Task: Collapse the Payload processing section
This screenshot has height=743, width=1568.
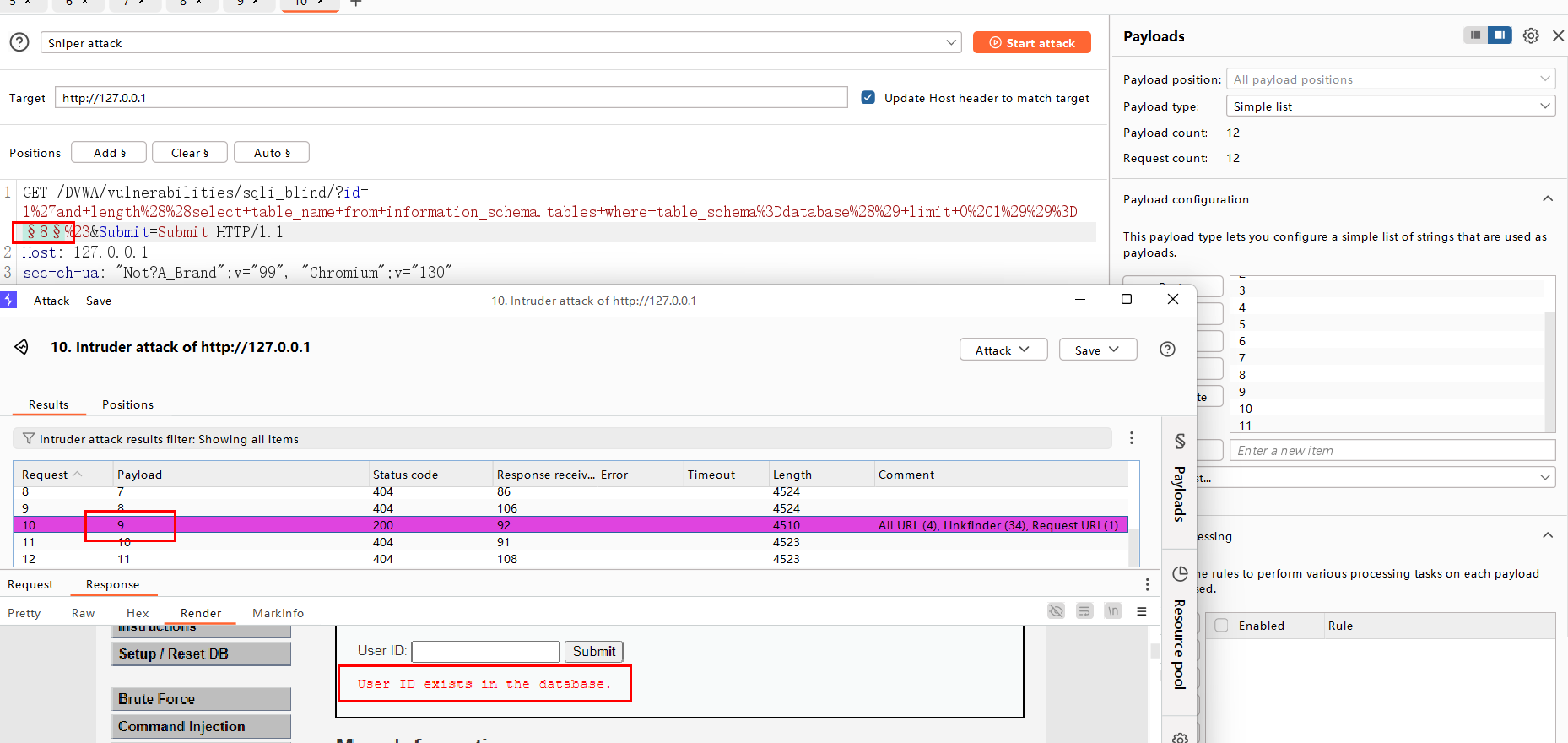Action: coord(1548,535)
